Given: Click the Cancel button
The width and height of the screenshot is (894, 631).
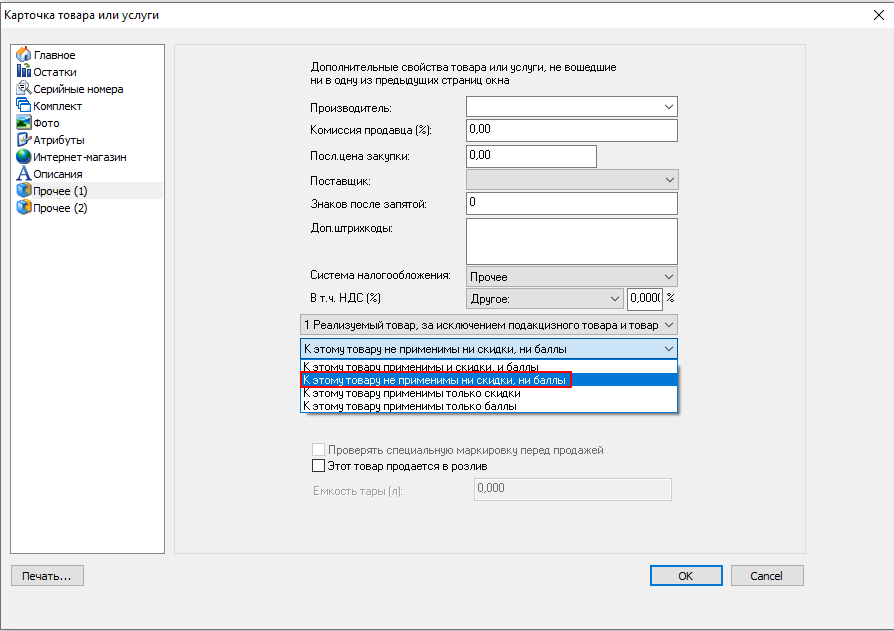Looking at the screenshot, I should click(767, 576).
